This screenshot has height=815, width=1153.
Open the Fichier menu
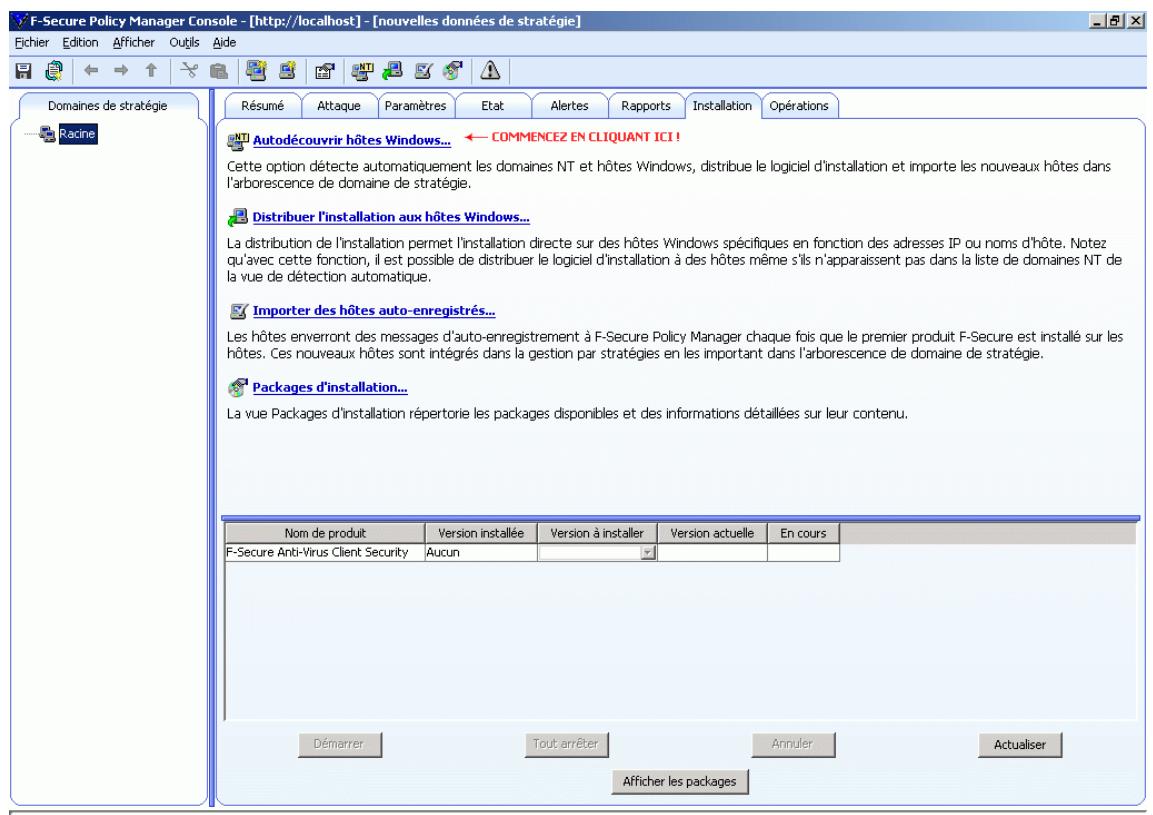[x=32, y=43]
